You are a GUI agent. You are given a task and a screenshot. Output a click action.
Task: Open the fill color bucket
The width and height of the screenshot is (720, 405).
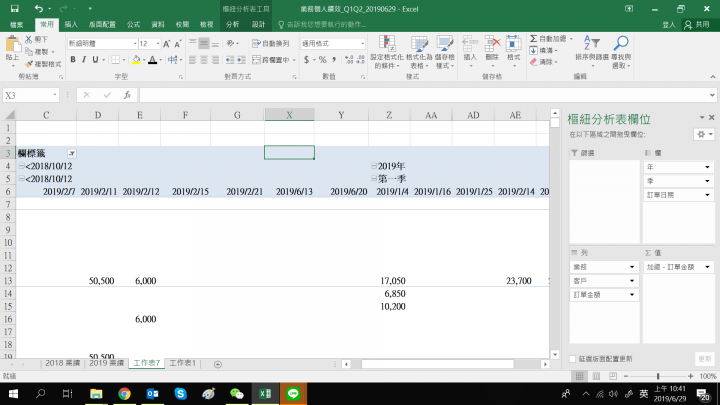coord(136,60)
